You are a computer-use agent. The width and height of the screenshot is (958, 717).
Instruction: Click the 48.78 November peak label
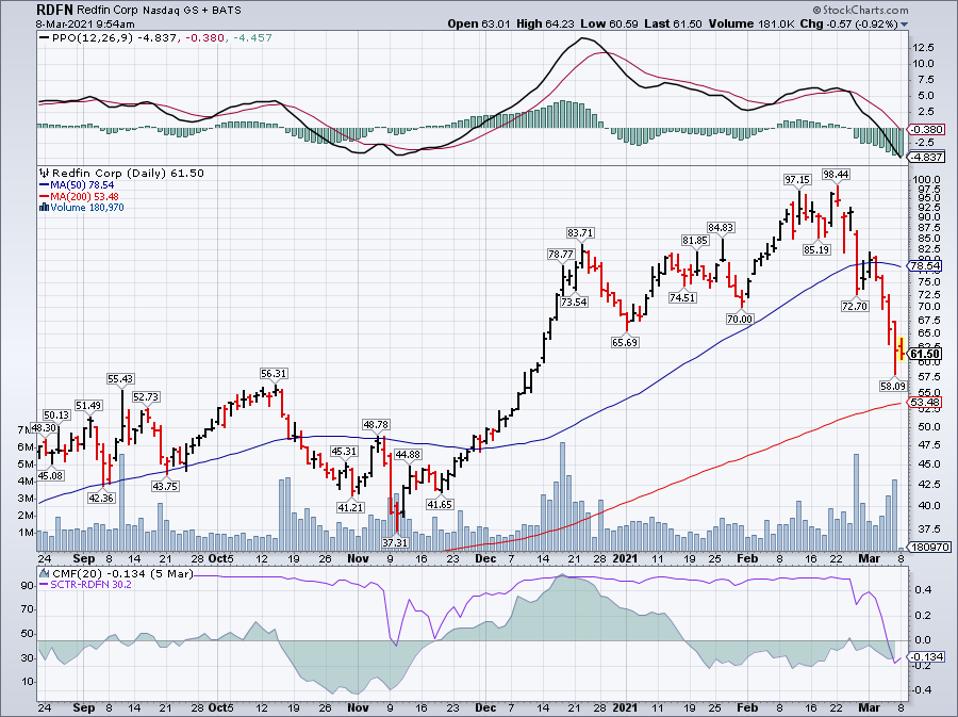pos(375,424)
